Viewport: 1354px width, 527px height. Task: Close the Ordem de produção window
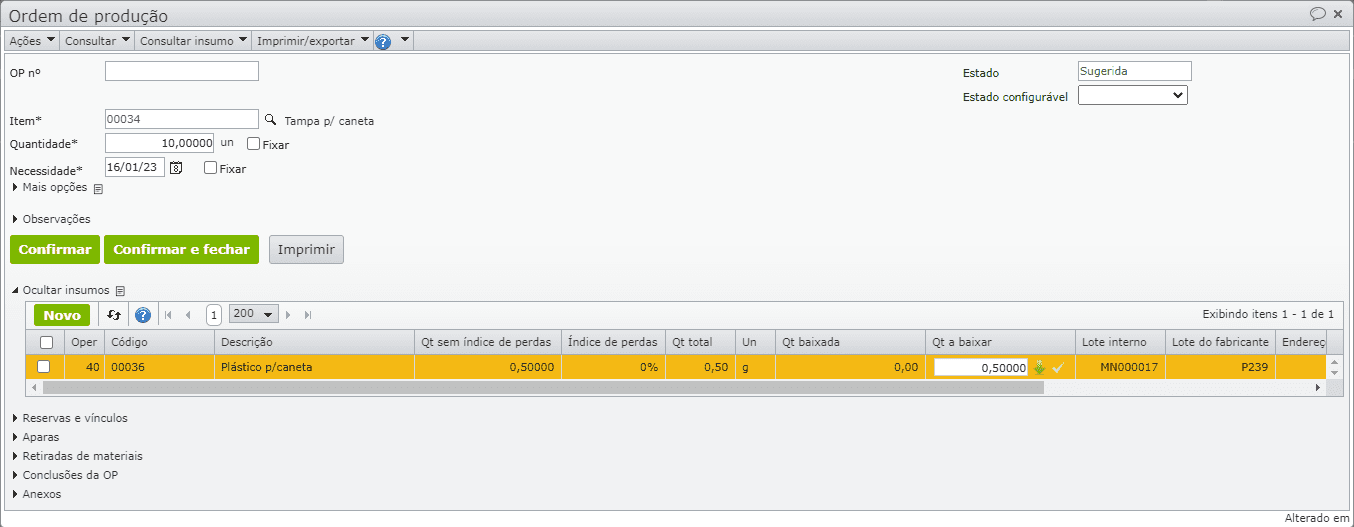(1338, 14)
